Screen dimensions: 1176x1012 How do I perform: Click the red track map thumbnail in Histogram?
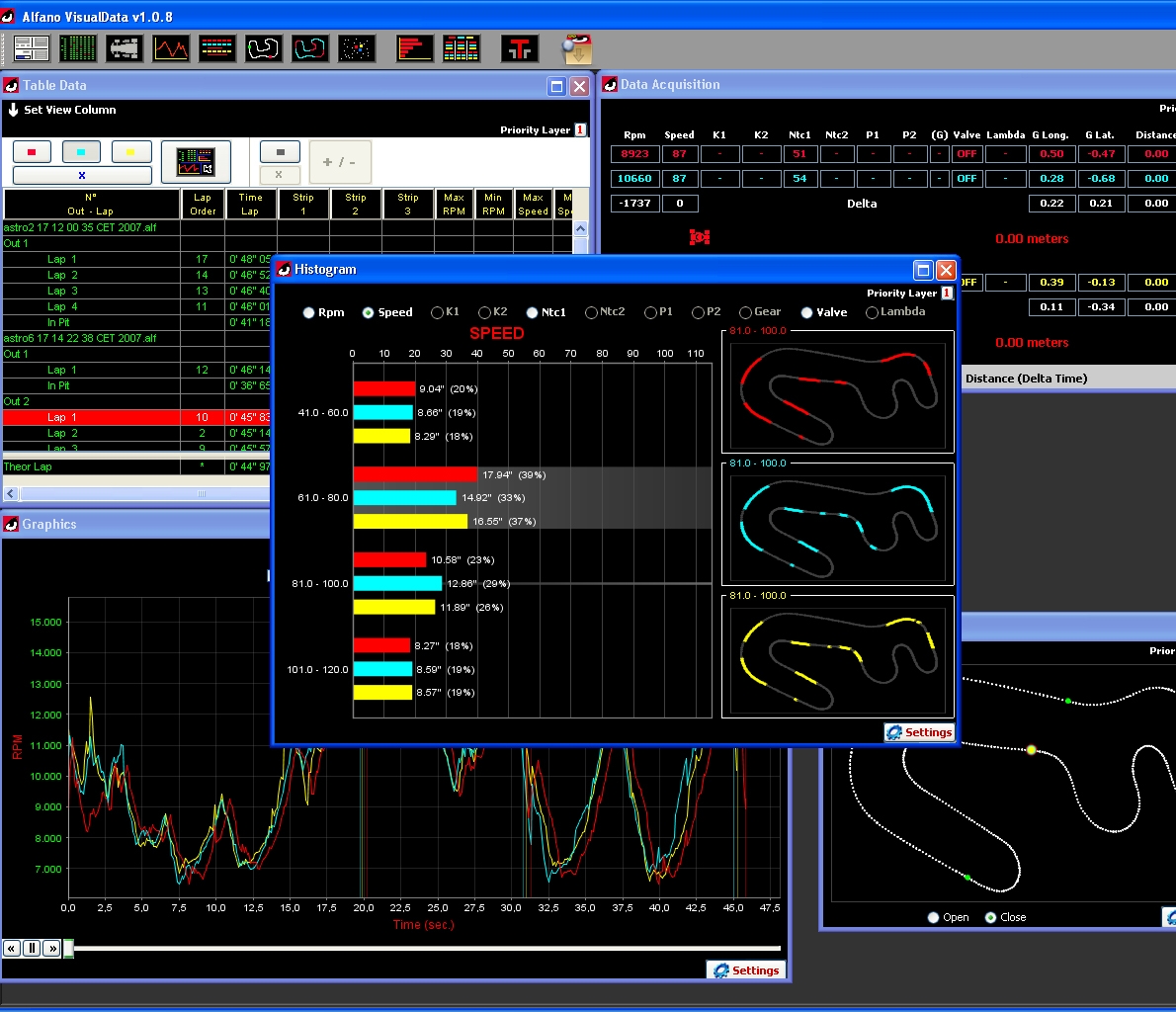point(838,392)
